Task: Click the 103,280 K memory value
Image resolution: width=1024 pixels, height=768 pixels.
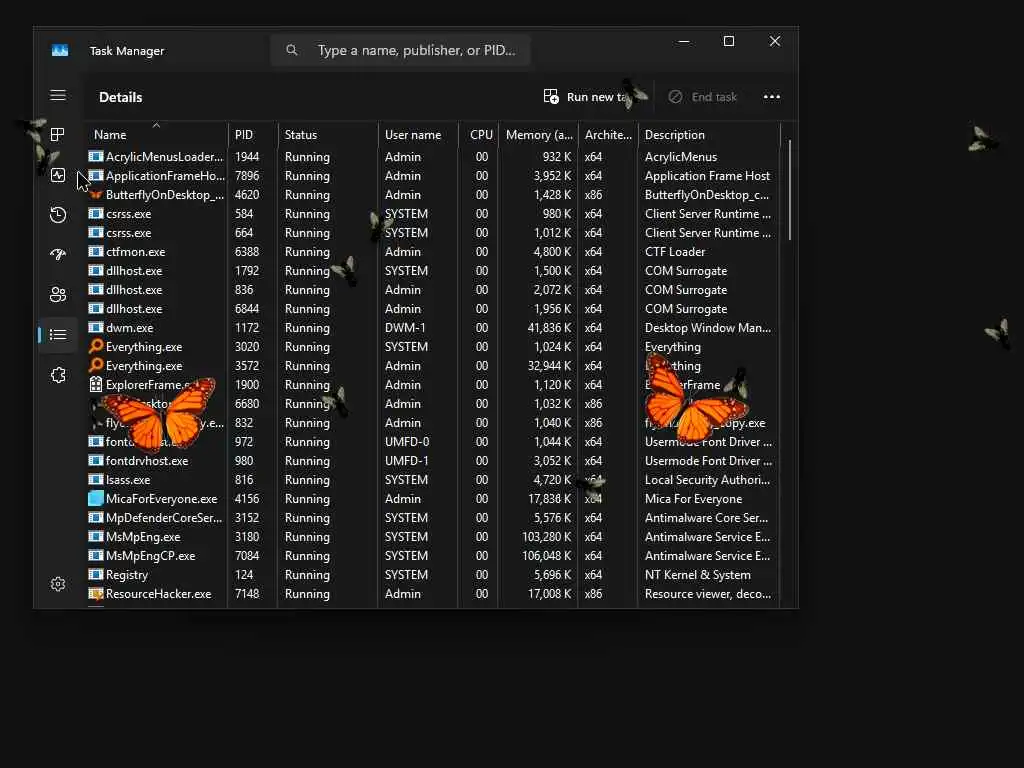Action: (547, 537)
